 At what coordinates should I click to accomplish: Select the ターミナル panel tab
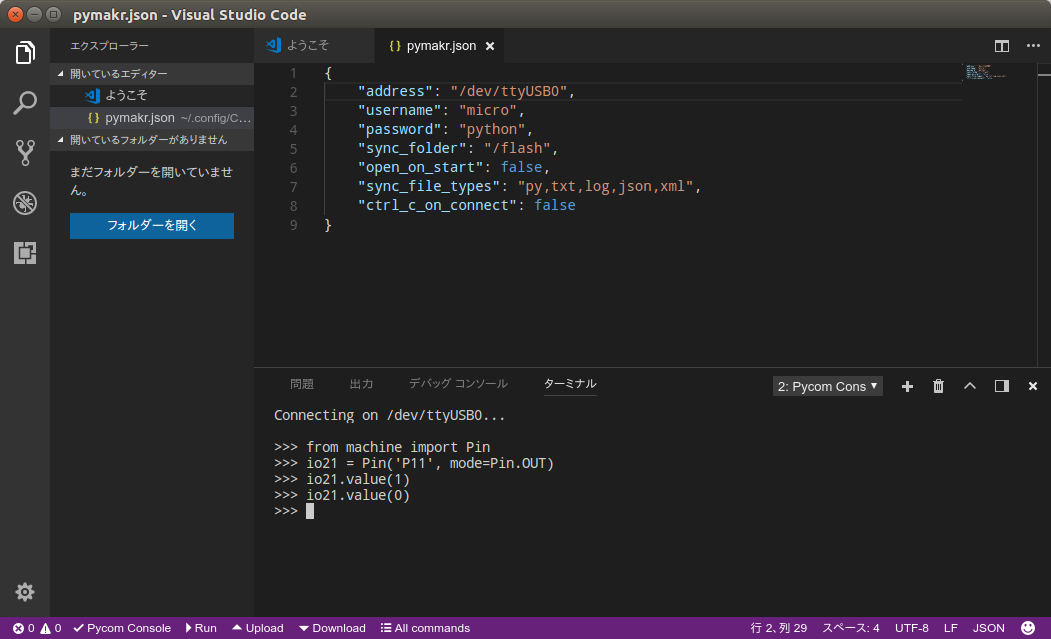tap(570, 384)
